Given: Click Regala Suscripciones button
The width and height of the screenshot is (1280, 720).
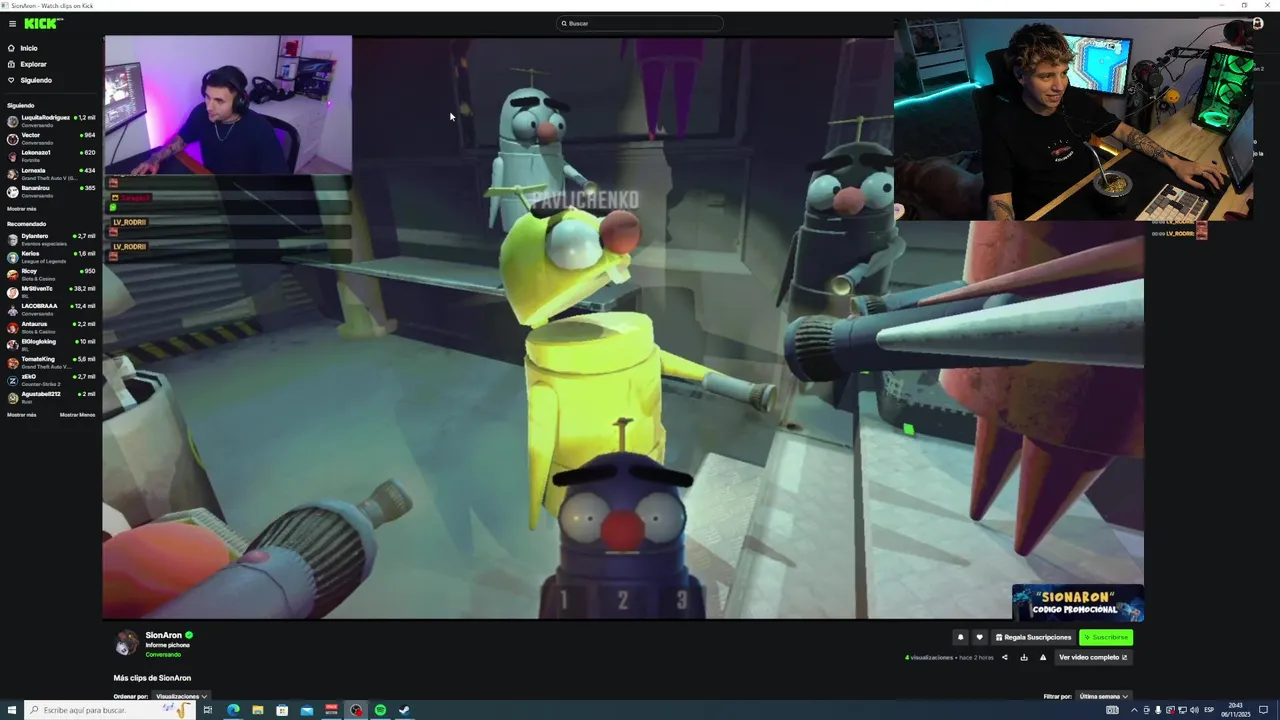Looking at the screenshot, I should coord(1033,637).
